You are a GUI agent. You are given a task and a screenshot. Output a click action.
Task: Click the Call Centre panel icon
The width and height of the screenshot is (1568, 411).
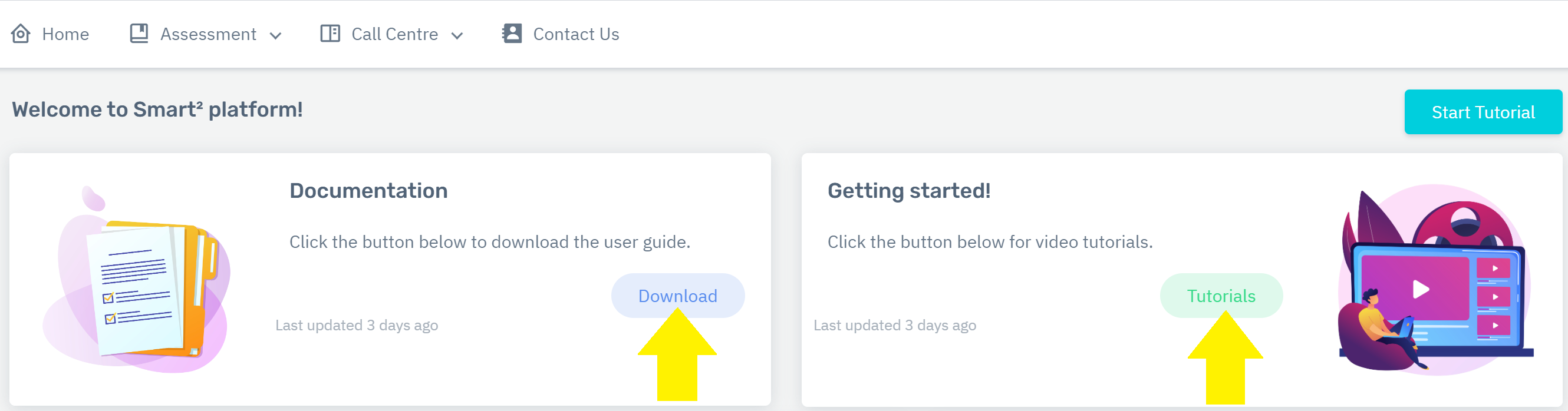330,34
